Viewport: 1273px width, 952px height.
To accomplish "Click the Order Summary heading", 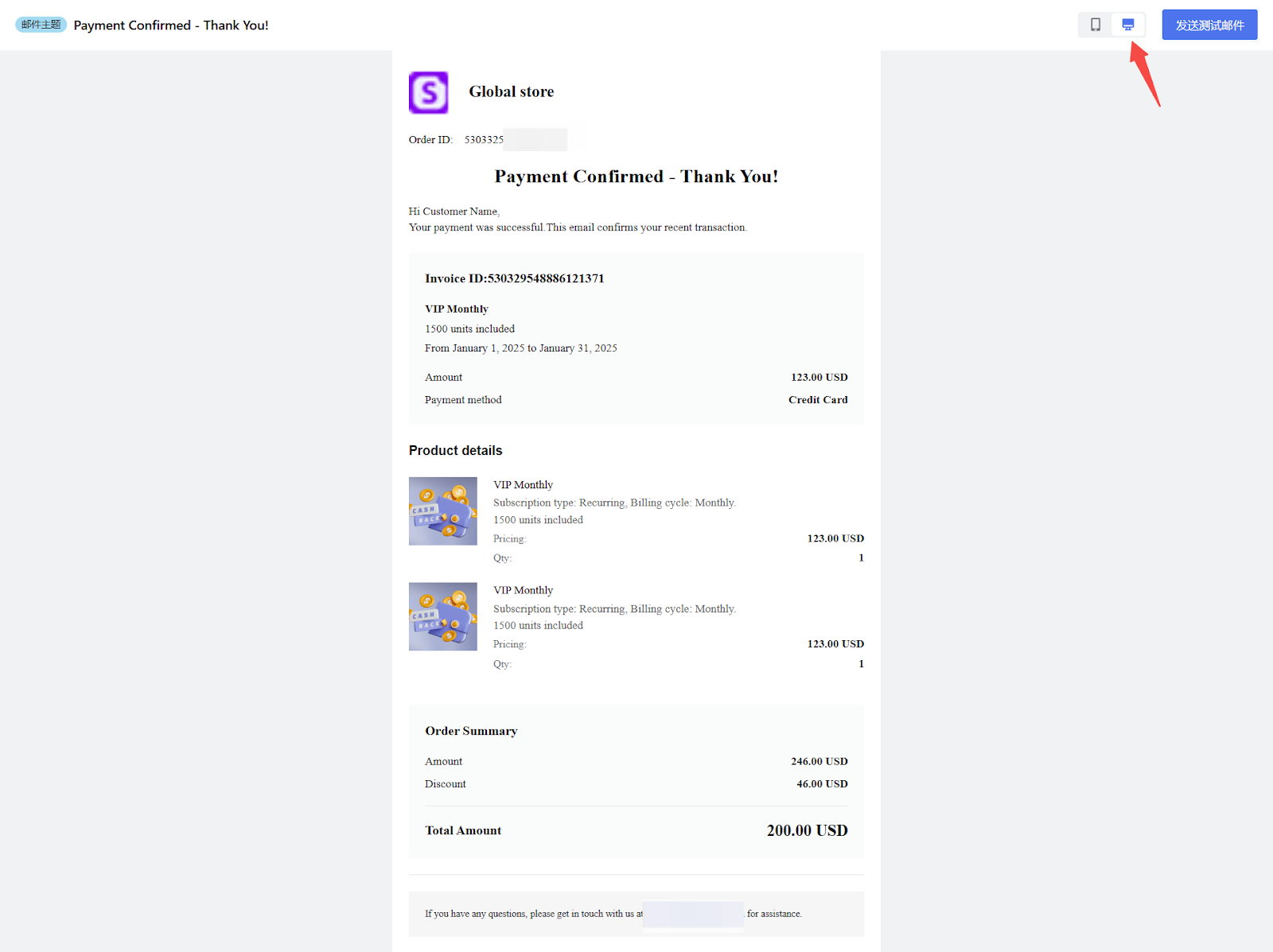I will click(471, 731).
